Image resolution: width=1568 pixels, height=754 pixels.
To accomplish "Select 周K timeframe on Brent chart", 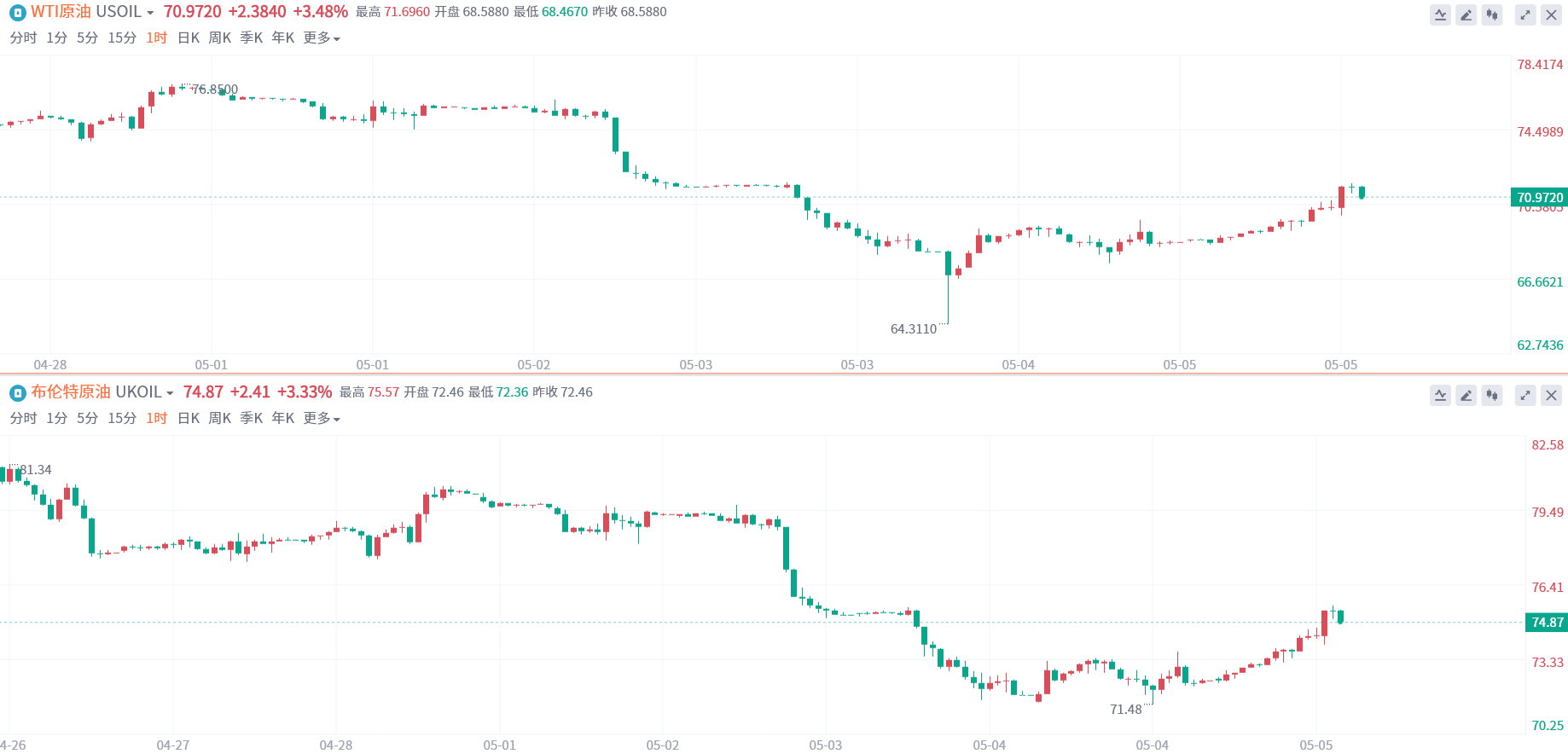I will (220, 419).
